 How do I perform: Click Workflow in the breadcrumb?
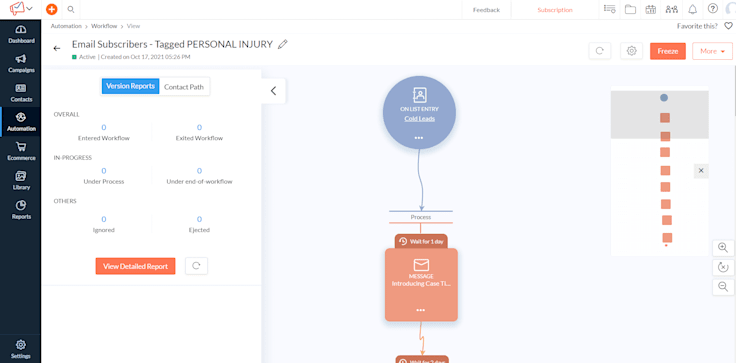(x=104, y=26)
